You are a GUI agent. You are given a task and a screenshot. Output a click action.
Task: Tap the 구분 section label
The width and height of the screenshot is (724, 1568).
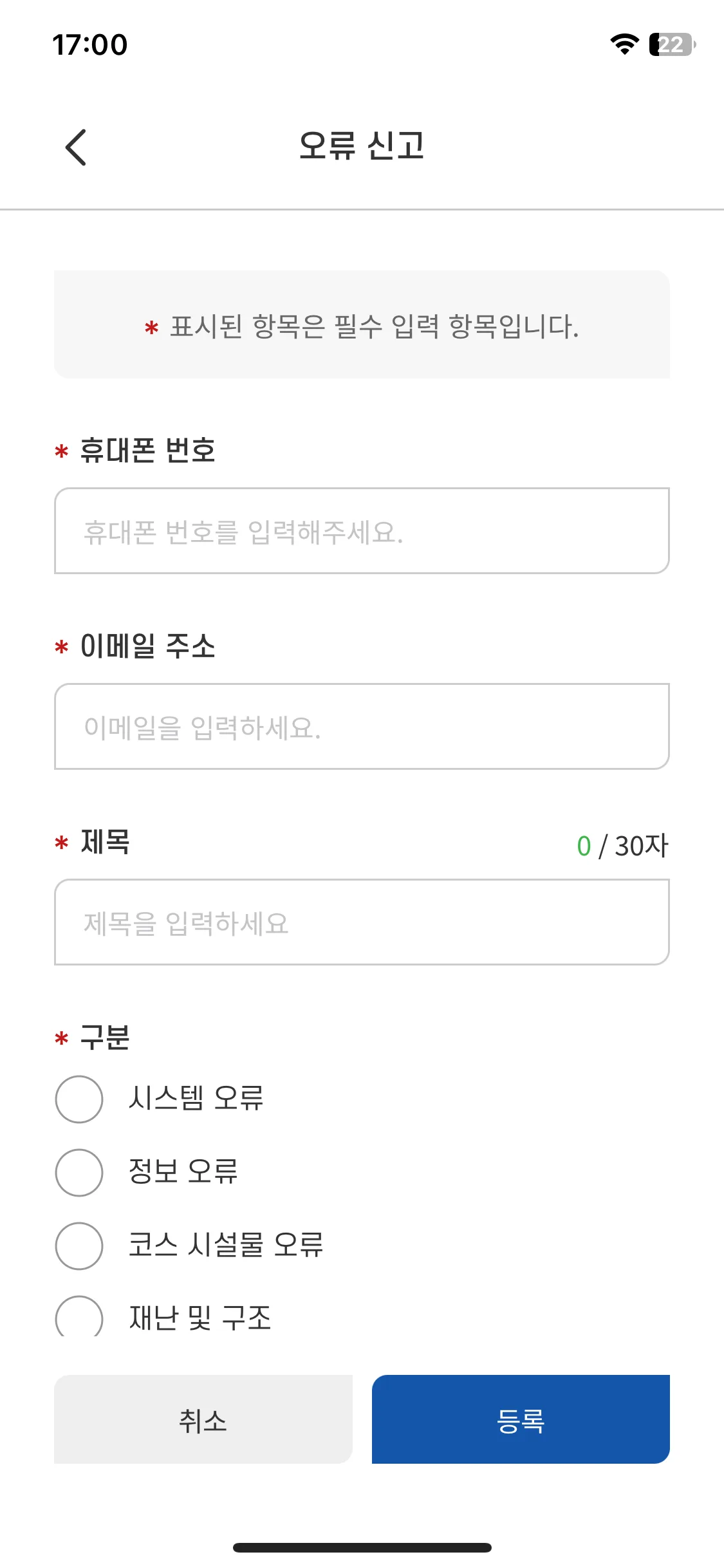tap(105, 1038)
